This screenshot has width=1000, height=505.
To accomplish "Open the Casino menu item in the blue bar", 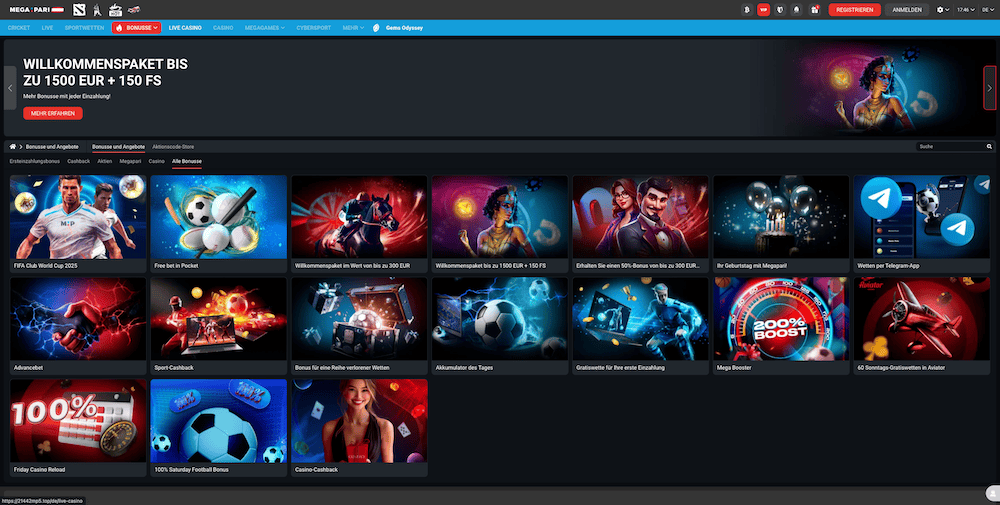I will (223, 28).
